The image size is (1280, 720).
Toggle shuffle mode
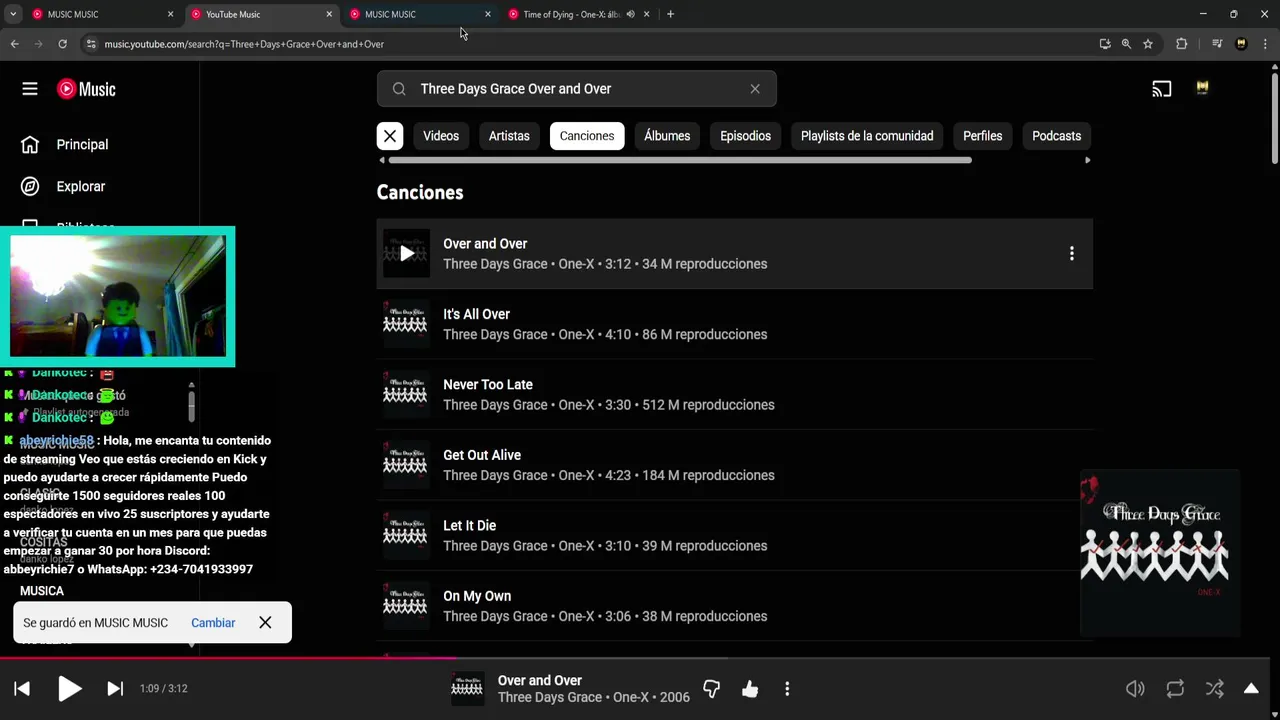pyautogui.click(x=1214, y=689)
